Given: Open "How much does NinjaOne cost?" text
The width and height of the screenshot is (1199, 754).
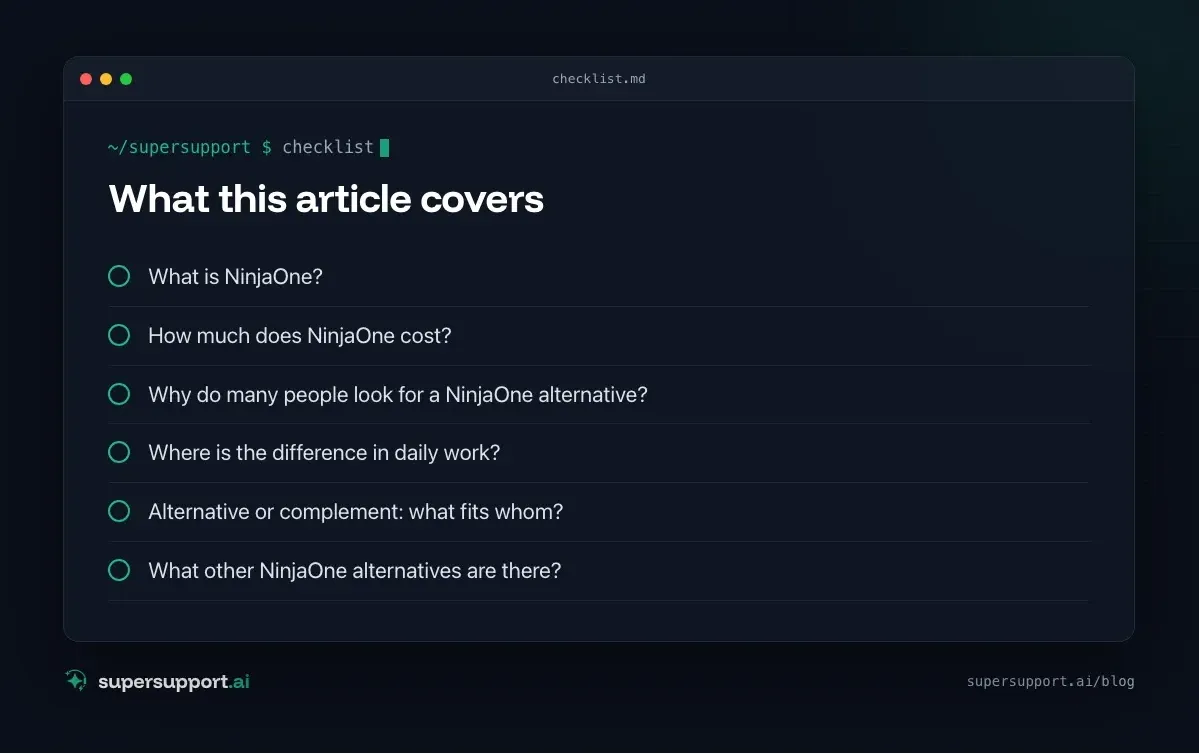Looking at the screenshot, I should coord(300,336).
